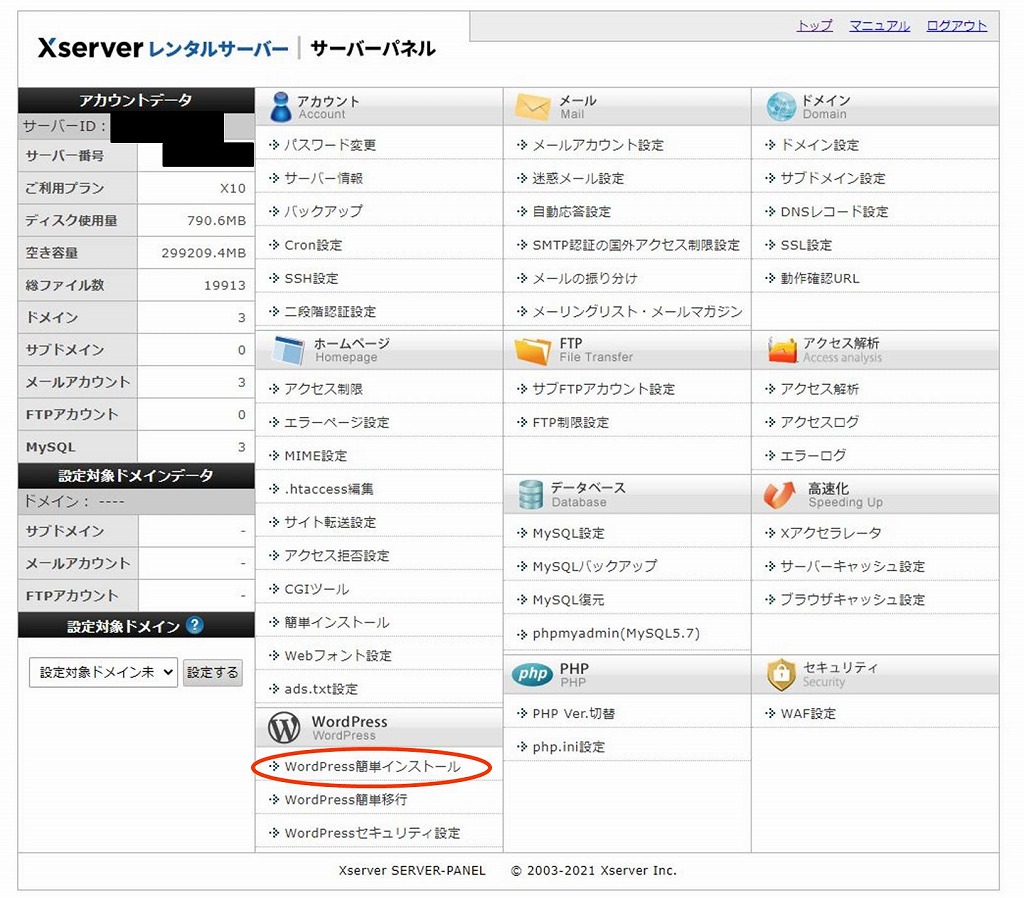Click the Speeding Up arrow icon
Screen dimensions: 1024x898
tap(779, 494)
